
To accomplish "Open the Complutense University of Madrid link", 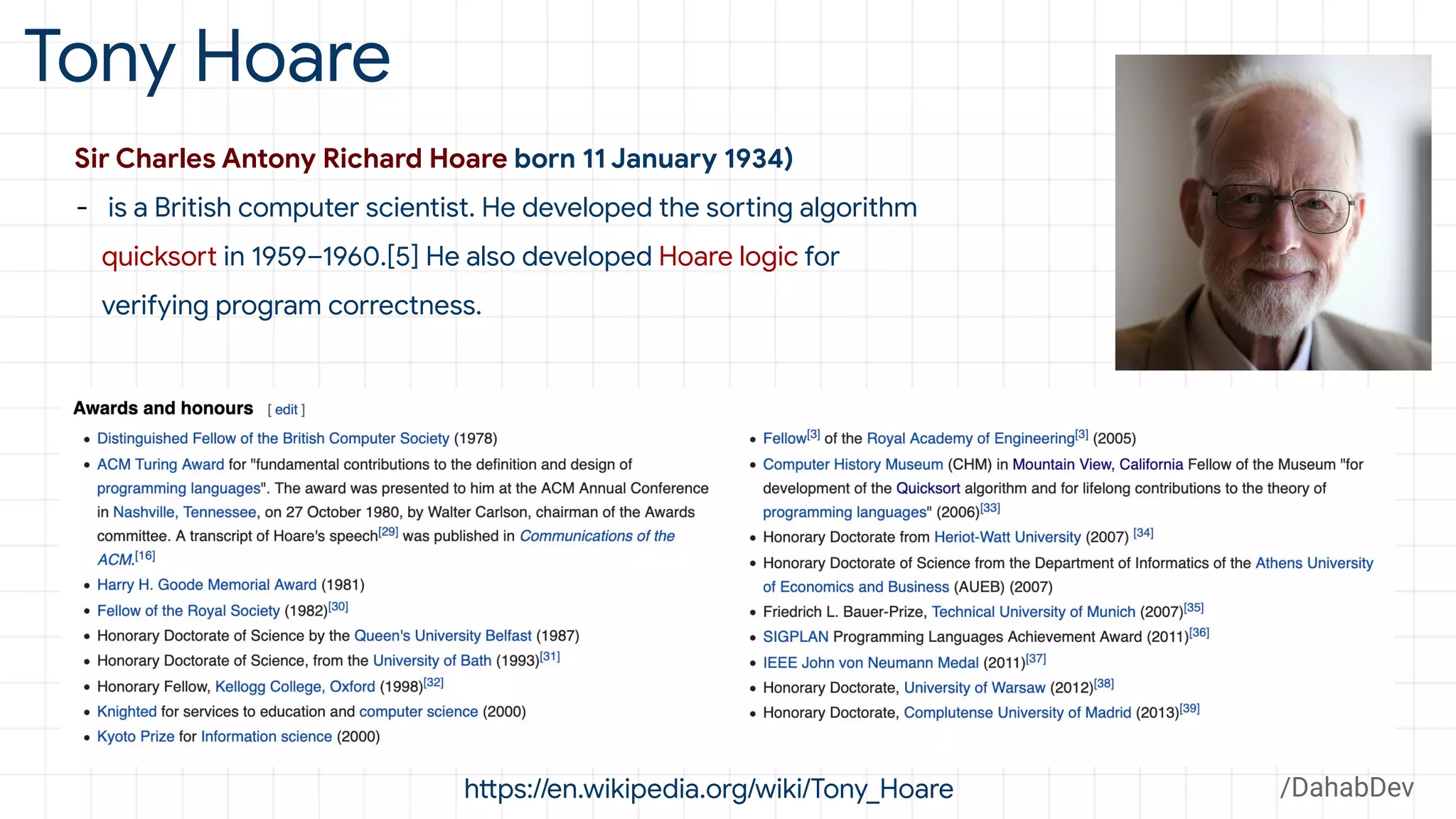I will 1017,712.
